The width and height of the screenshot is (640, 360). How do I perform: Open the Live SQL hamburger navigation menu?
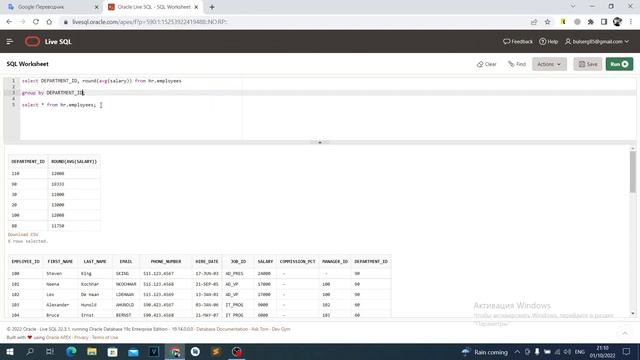click(10, 42)
